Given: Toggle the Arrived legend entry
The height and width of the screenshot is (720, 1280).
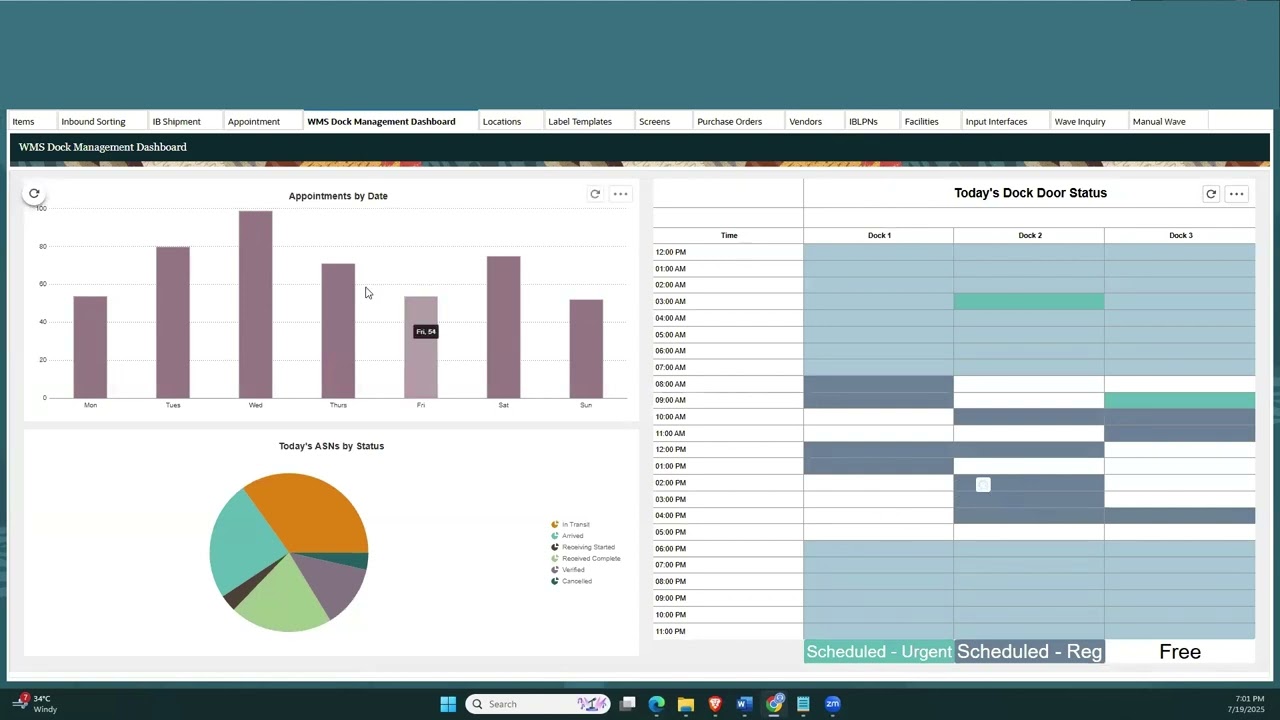Looking at the screenshot, I should pyautogui.click(x=567, y=536).
